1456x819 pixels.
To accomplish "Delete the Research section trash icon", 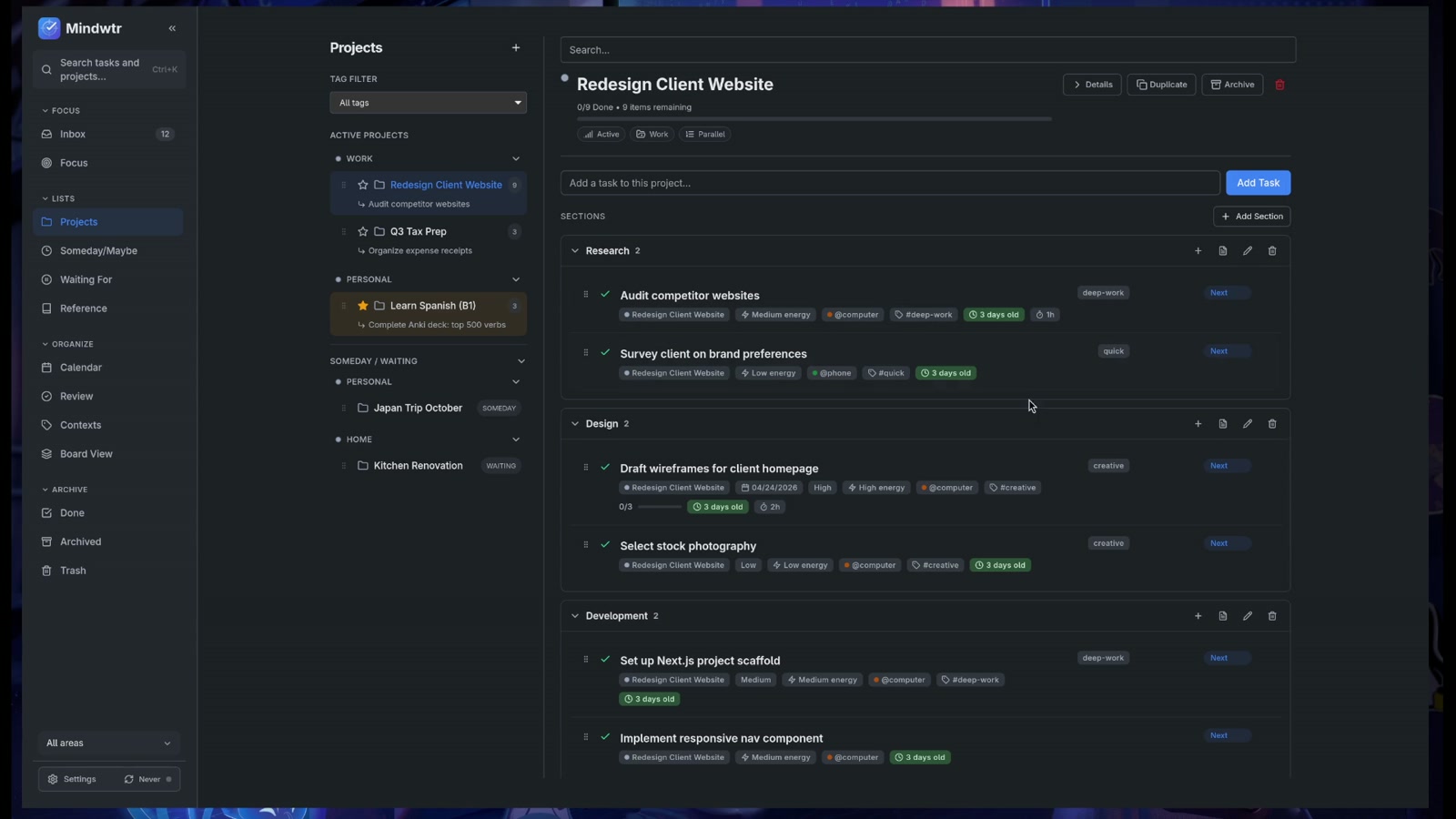I will (x=1272, y=250).
